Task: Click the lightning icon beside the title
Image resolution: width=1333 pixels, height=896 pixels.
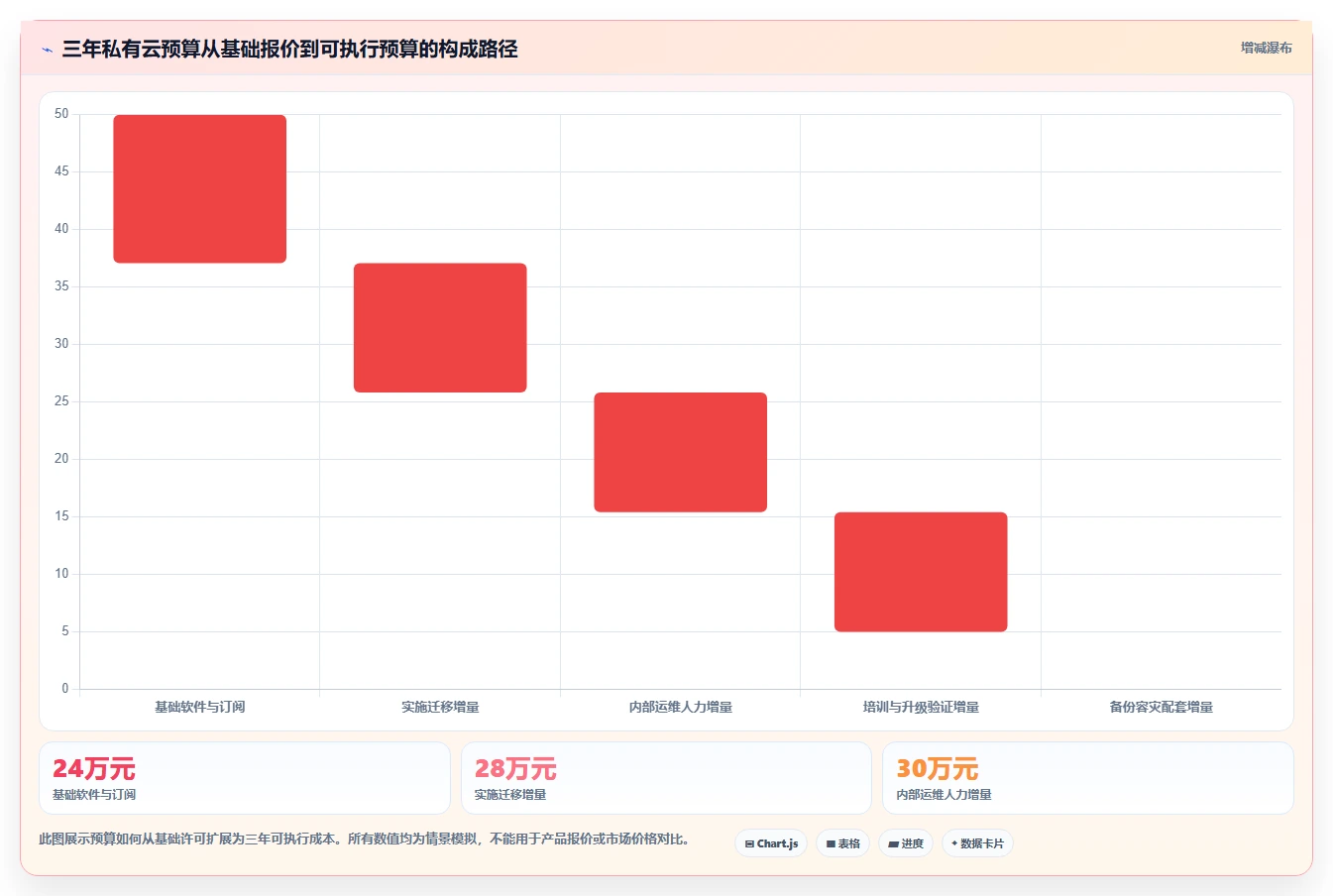Action: point(47,50)
